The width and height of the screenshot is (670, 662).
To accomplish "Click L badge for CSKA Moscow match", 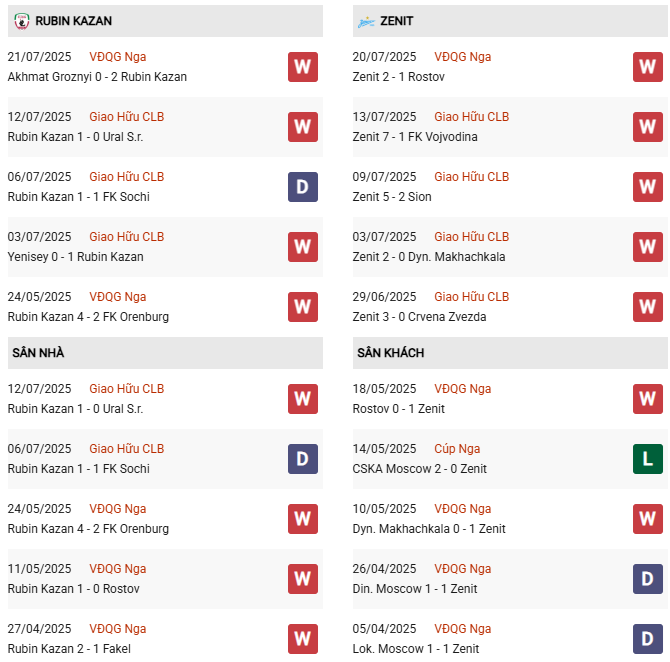I will (x=648, y=459).
